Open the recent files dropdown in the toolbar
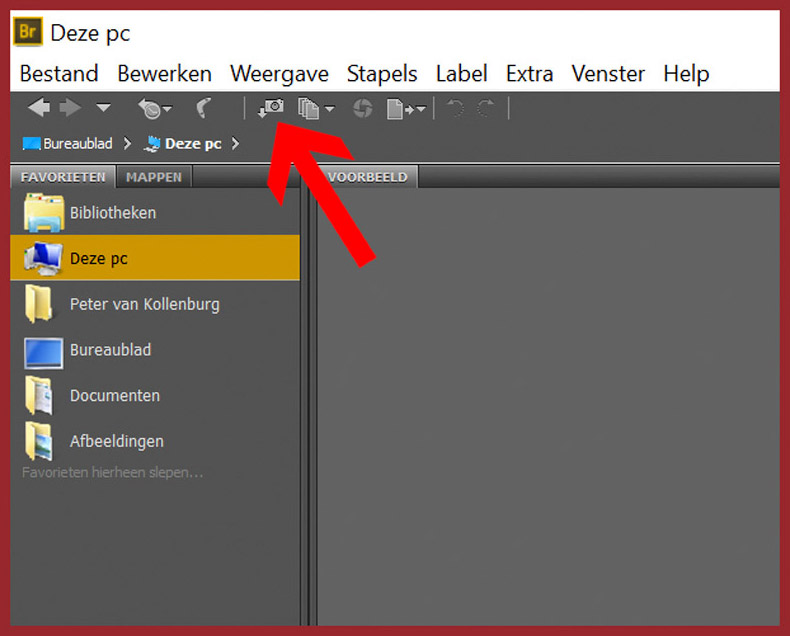The width and height of the screenshot is (790, 636). pyautogui.click(x=155, y=108)
